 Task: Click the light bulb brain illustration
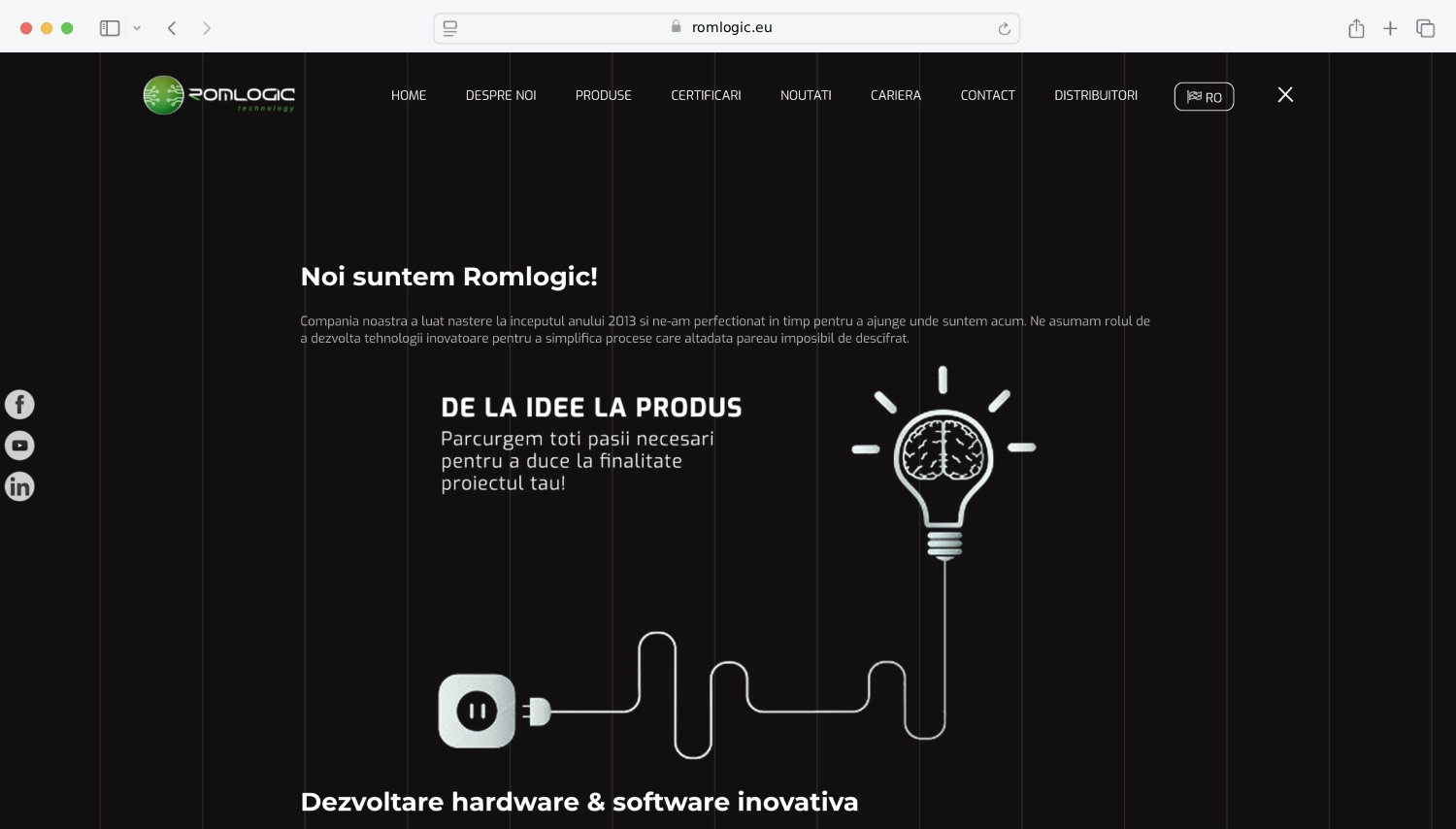[943, 463]
